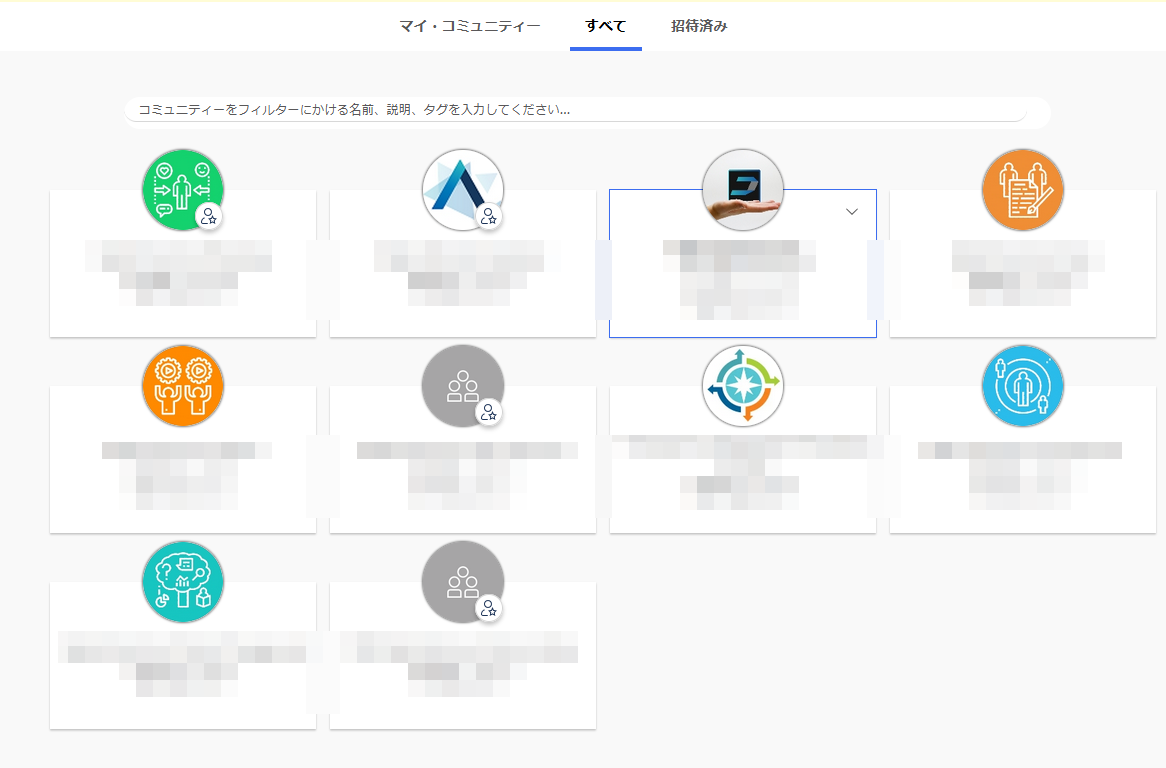Select the hand holding device community icon

pos(742,189)
